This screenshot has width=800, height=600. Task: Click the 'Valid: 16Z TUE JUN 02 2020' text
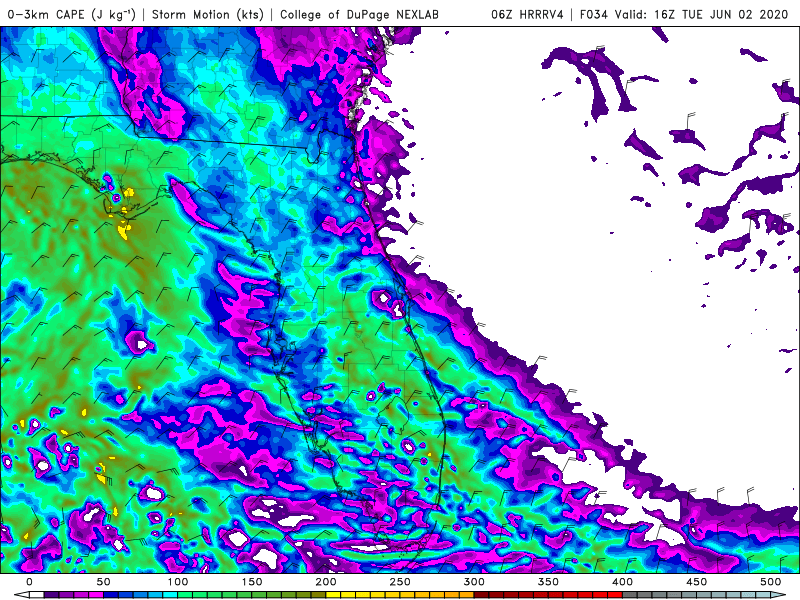(702, 15)
